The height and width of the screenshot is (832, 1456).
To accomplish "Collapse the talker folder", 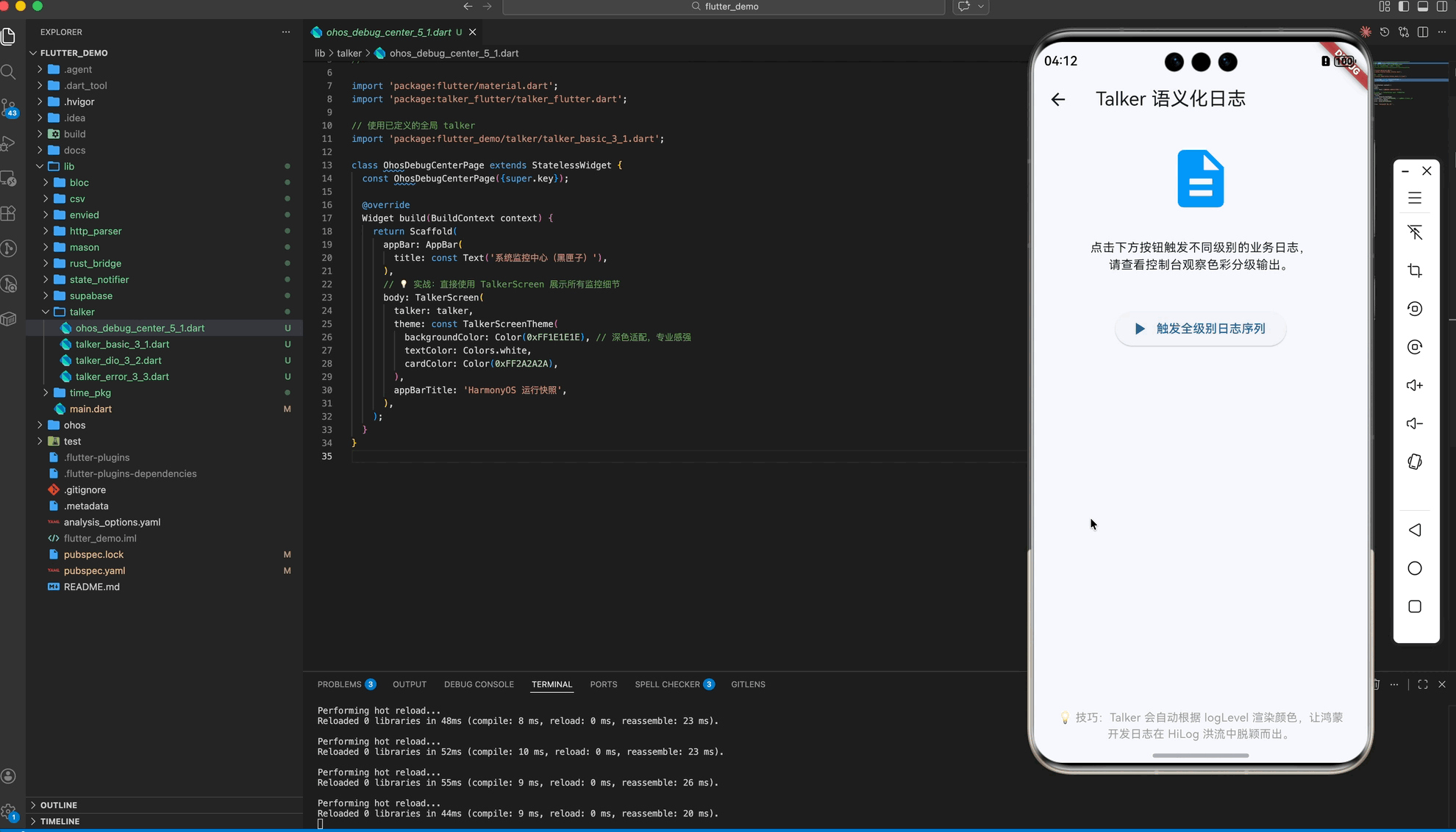I will point(82,312).
